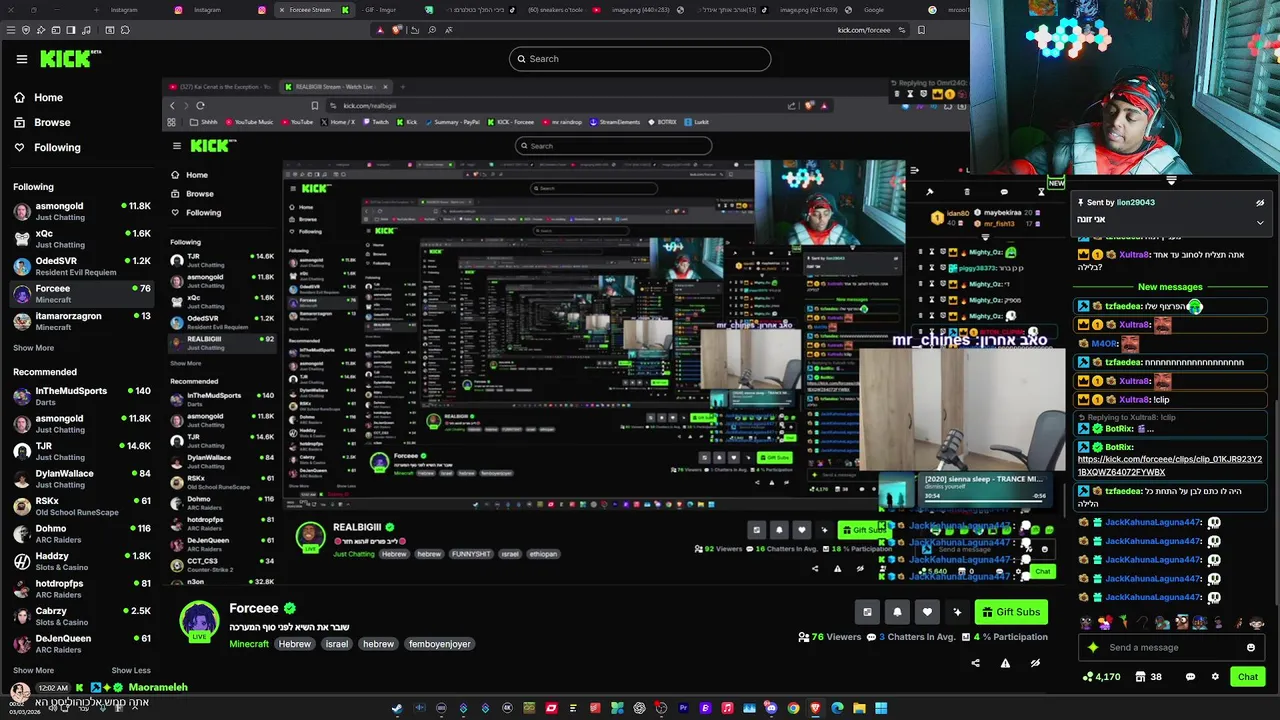
Task: Open OdedSVR Resident Evil Requiem channel
Action: 80,266
